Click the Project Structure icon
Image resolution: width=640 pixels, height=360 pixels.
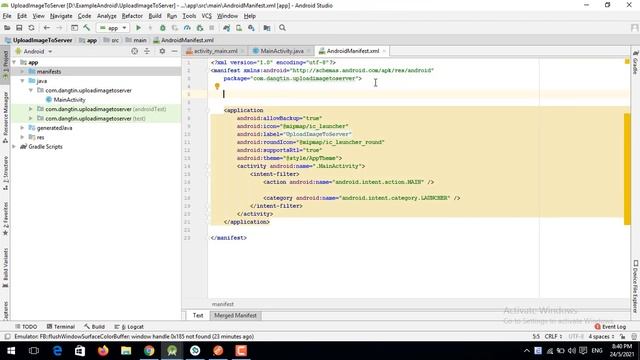coord(267,28)
